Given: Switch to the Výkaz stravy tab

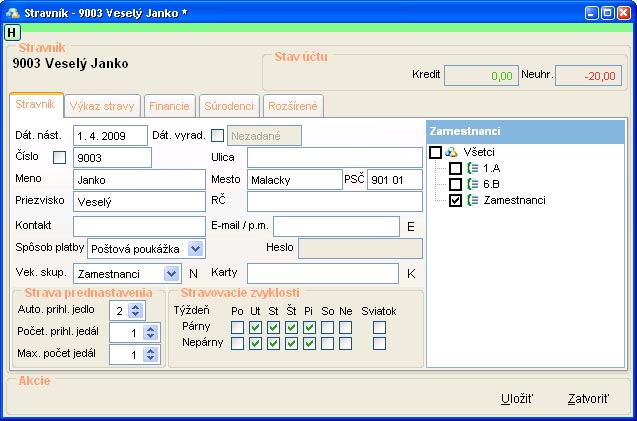Looking at the screenshot, I should click(x=102, y=106).
